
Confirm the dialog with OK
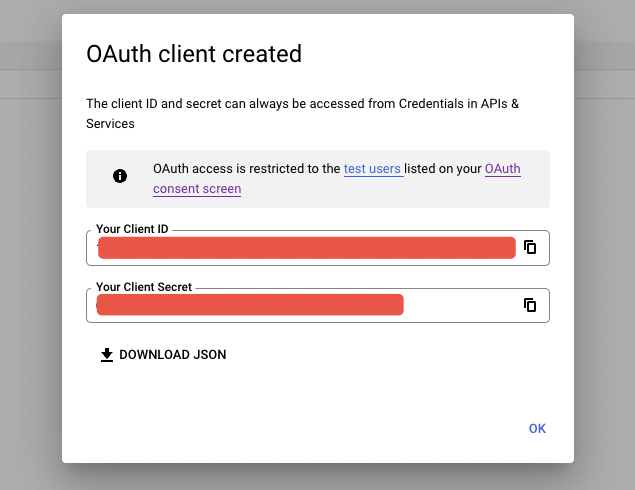click(537, 428)
